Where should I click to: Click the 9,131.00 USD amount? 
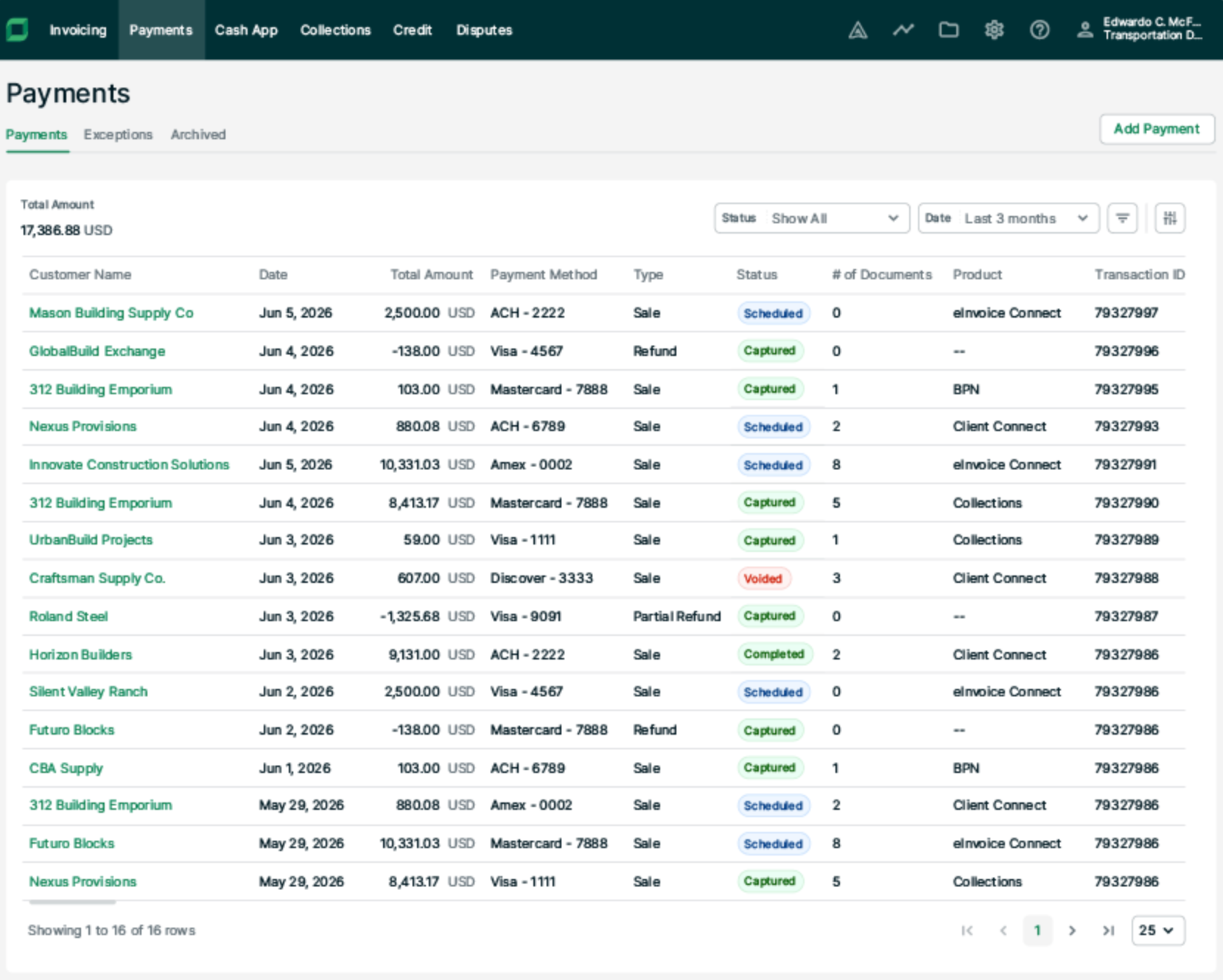coord(432,655)
